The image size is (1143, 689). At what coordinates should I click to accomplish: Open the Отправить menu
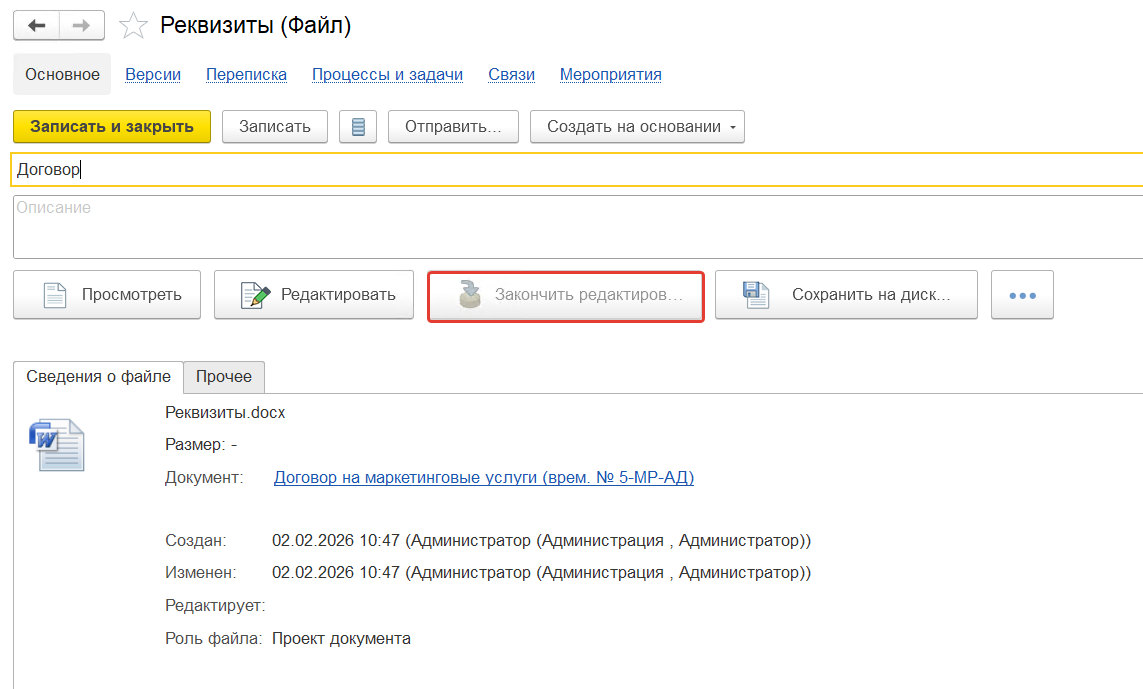click(x=453, y=127)
